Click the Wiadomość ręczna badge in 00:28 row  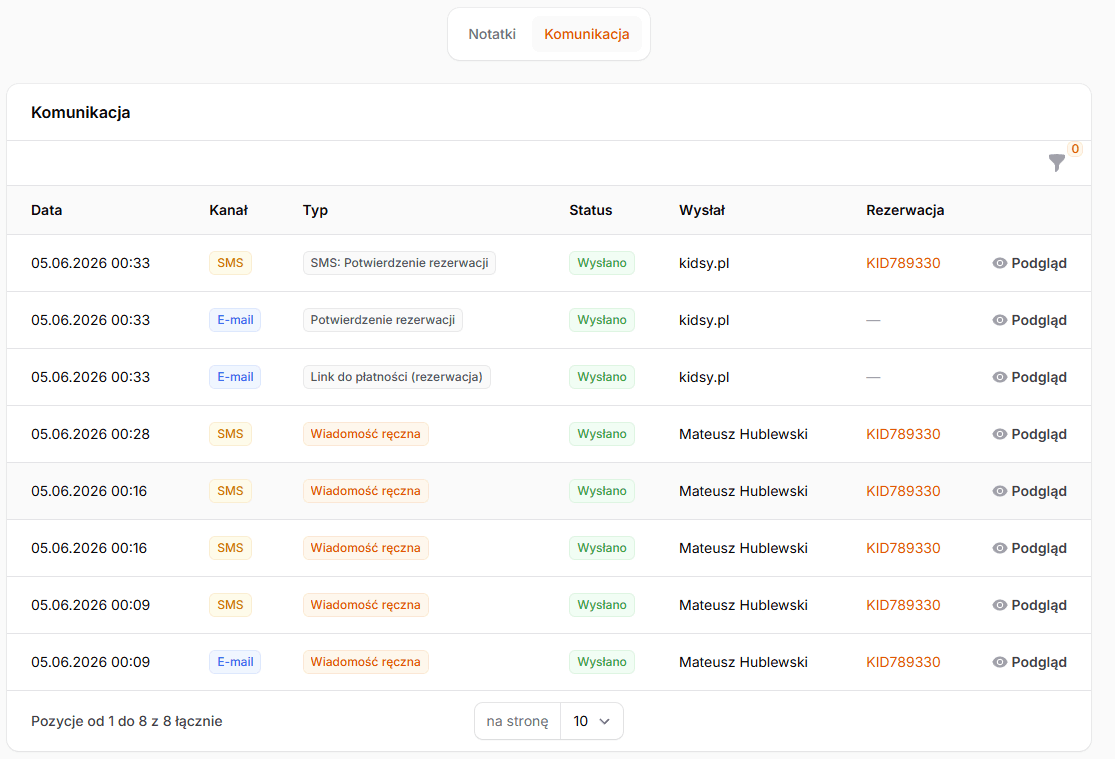tap(366, 434)
